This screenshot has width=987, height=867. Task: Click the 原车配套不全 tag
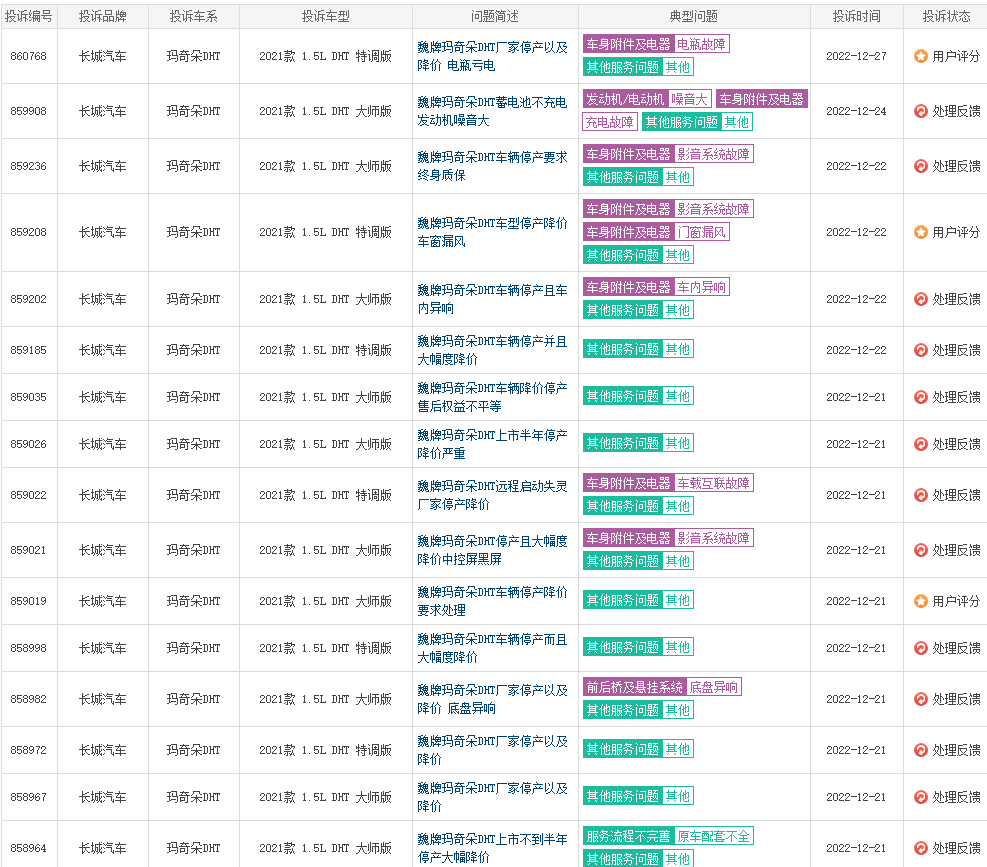(714, 836)
